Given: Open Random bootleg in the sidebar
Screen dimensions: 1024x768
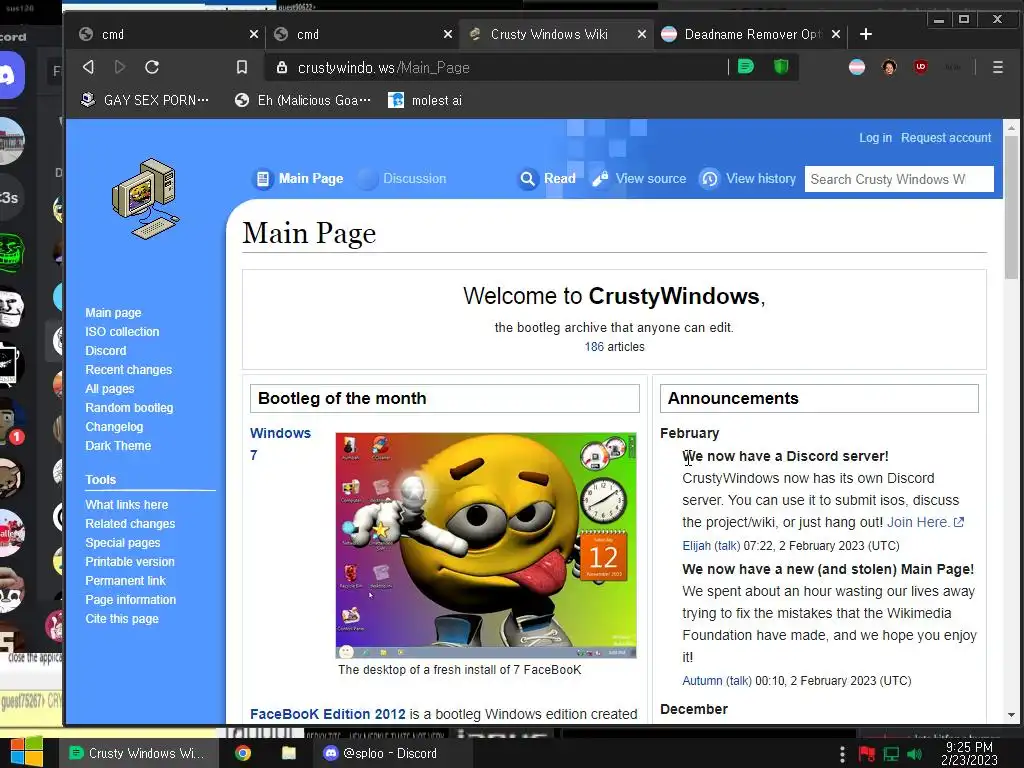Looking at the screenshot, I should [x=129, y=408].
